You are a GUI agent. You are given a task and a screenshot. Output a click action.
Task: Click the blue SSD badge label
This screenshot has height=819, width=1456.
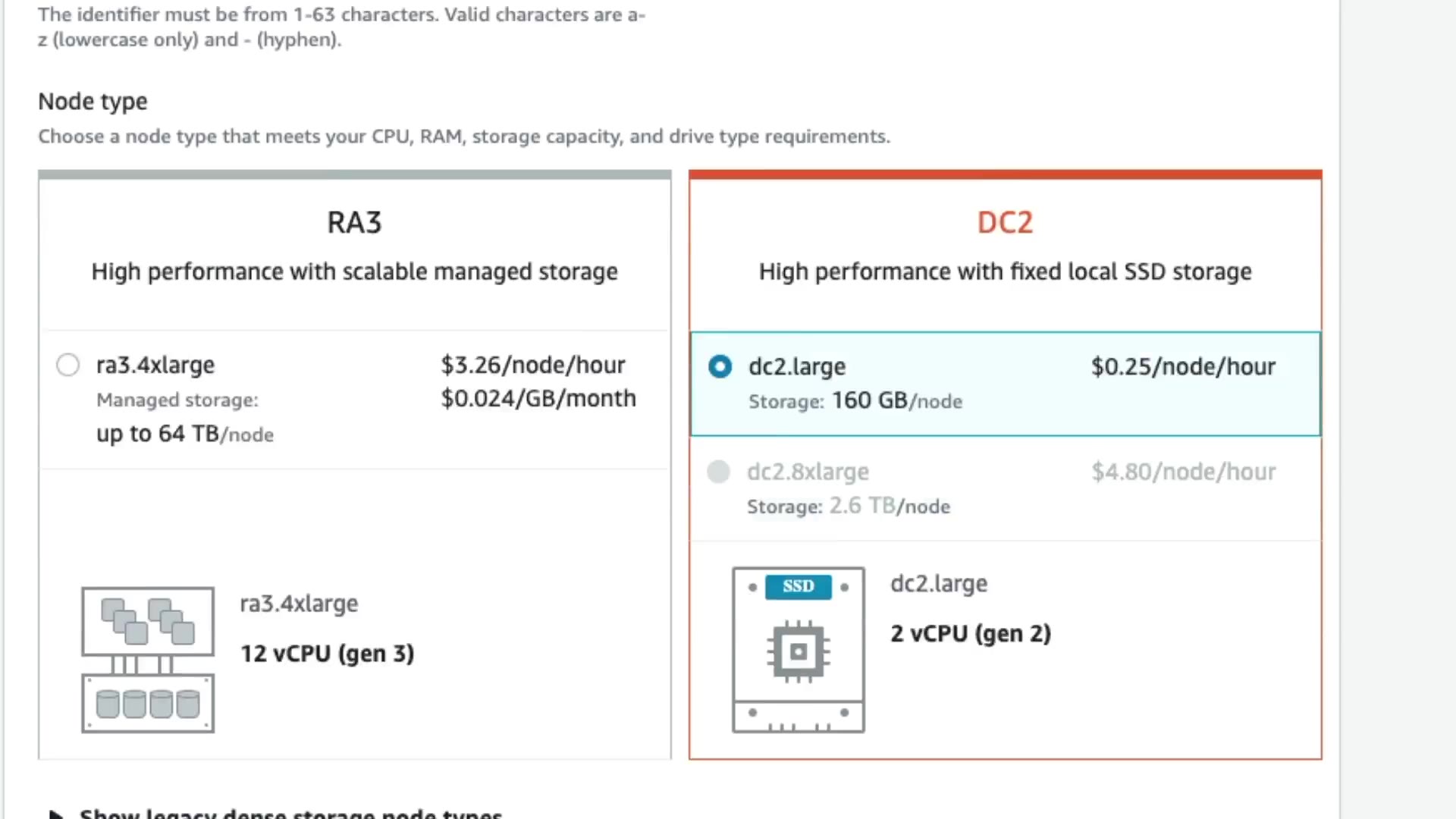pyautogui.click(x=798, y=586)
